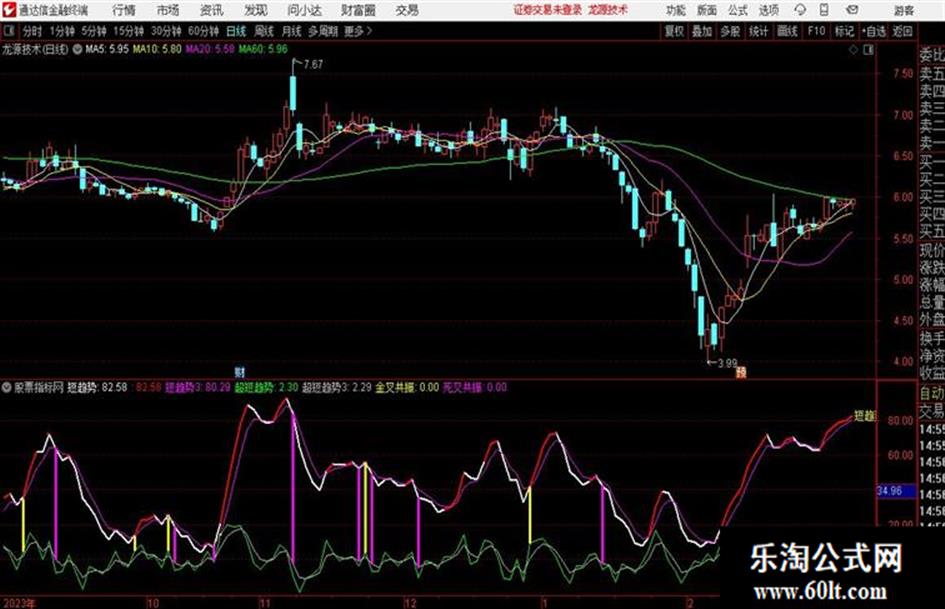Click the 游客 guest account label

click(x=903, y=10)
